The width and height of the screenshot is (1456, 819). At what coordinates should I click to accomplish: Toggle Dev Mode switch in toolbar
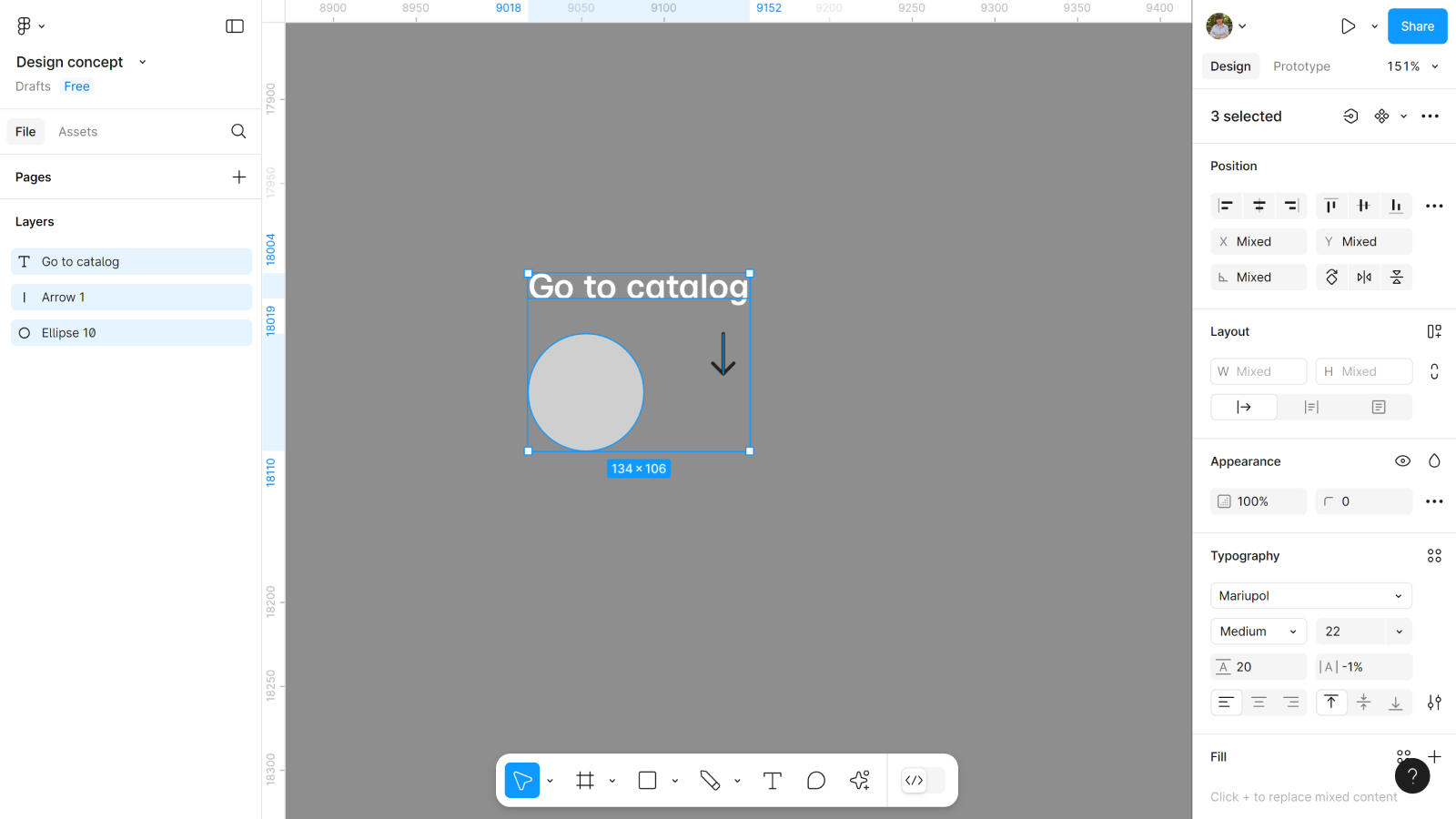pyautogui.click(x=923, y=781)
